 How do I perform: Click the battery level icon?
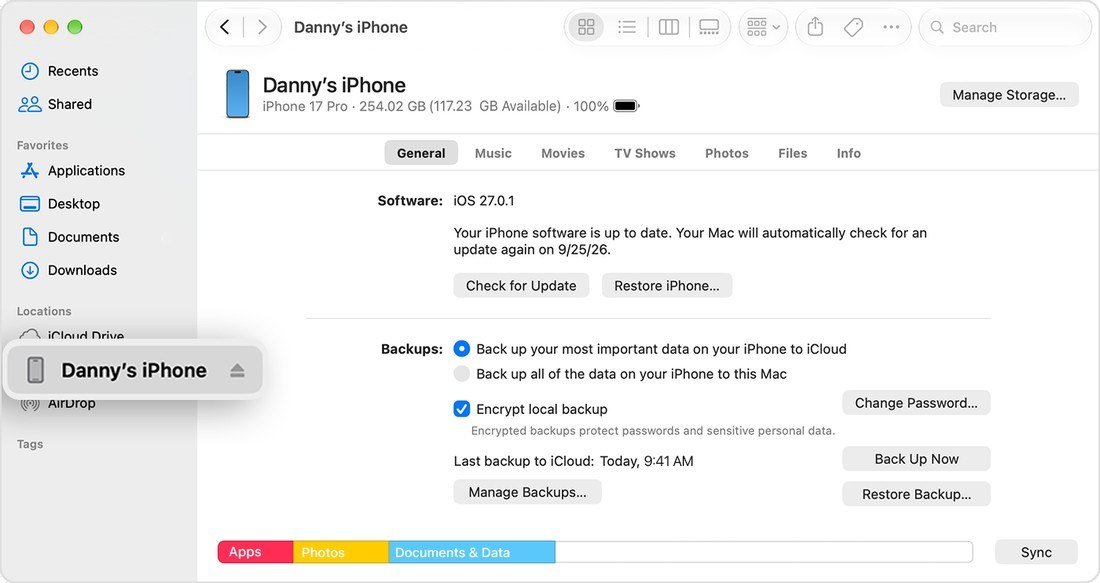pos(626,106)
